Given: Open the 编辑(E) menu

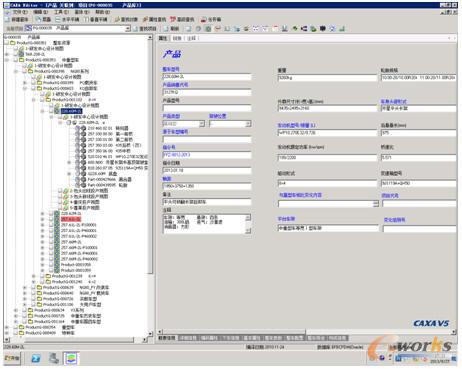Looking at the screenshot, I should tap(40, 12).
